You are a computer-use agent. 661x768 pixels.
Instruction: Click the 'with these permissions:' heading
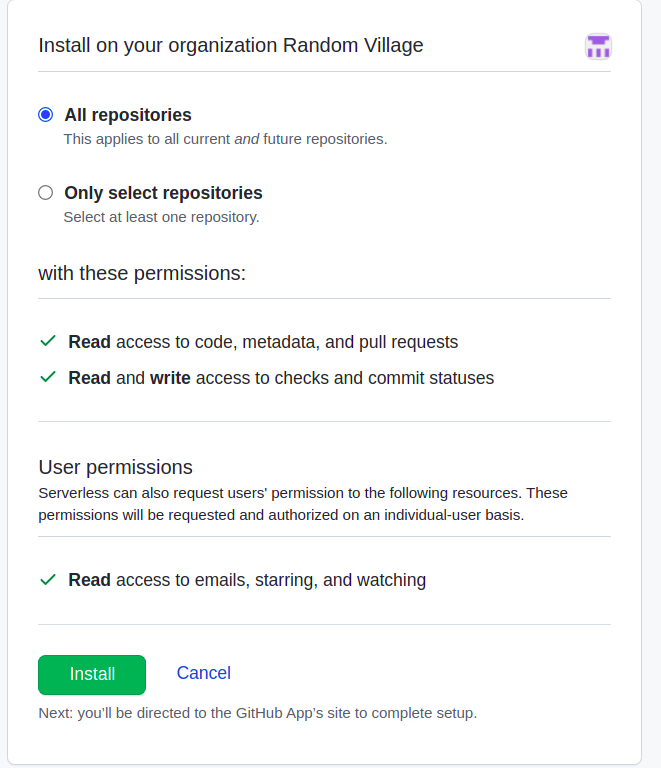[x=142, y=273]
